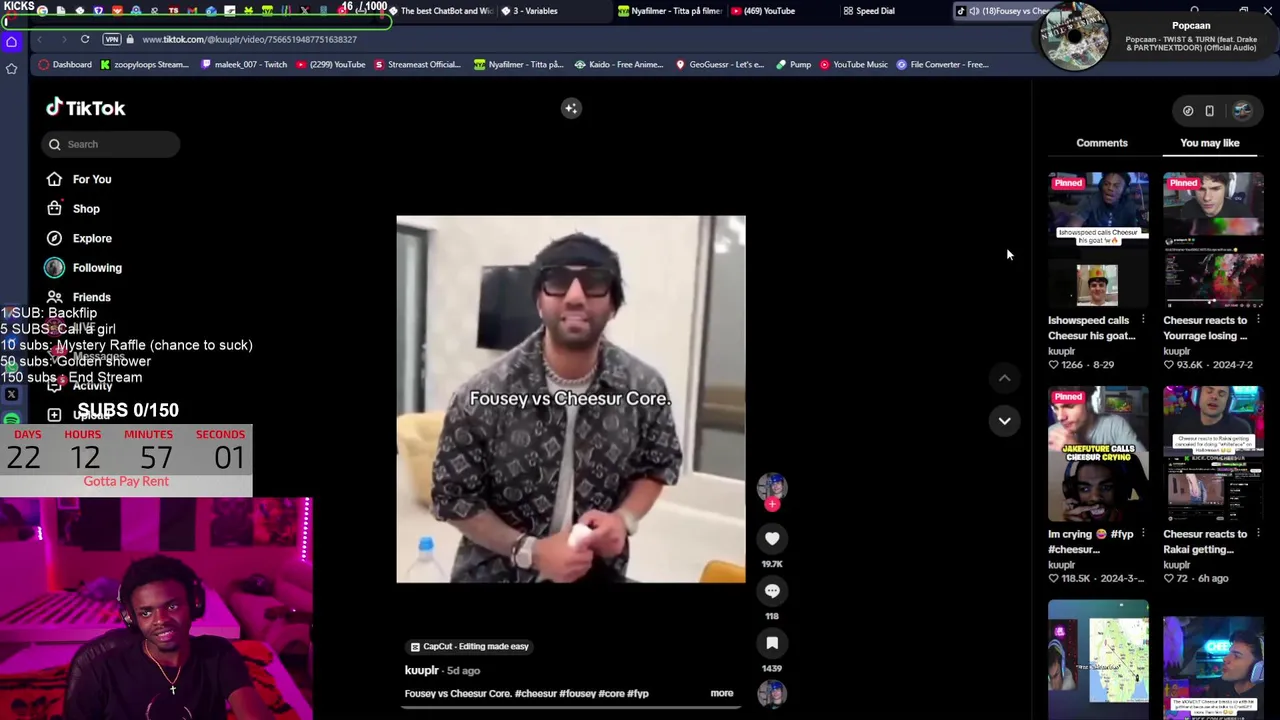
Task: Open the Pump bookmark
Action: point(793,65)
